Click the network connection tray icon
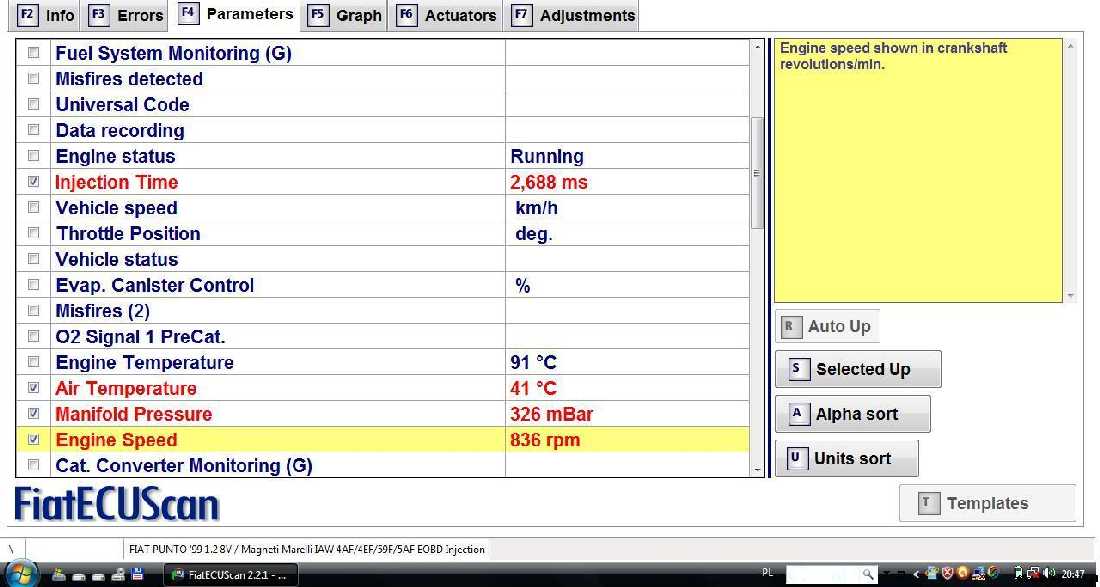 click(x=1034, y=573)
